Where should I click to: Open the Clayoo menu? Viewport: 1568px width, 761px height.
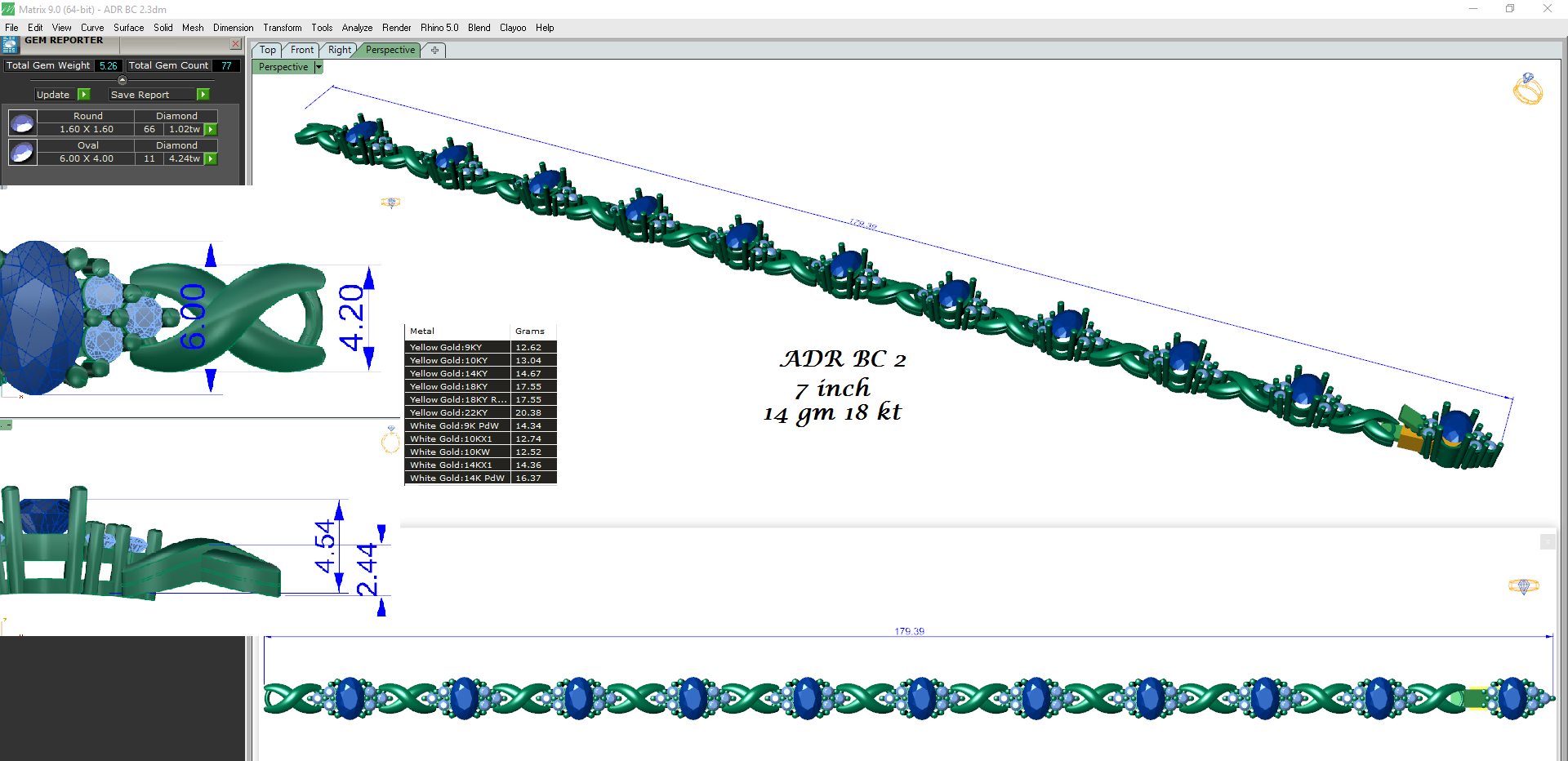(513, 28)
